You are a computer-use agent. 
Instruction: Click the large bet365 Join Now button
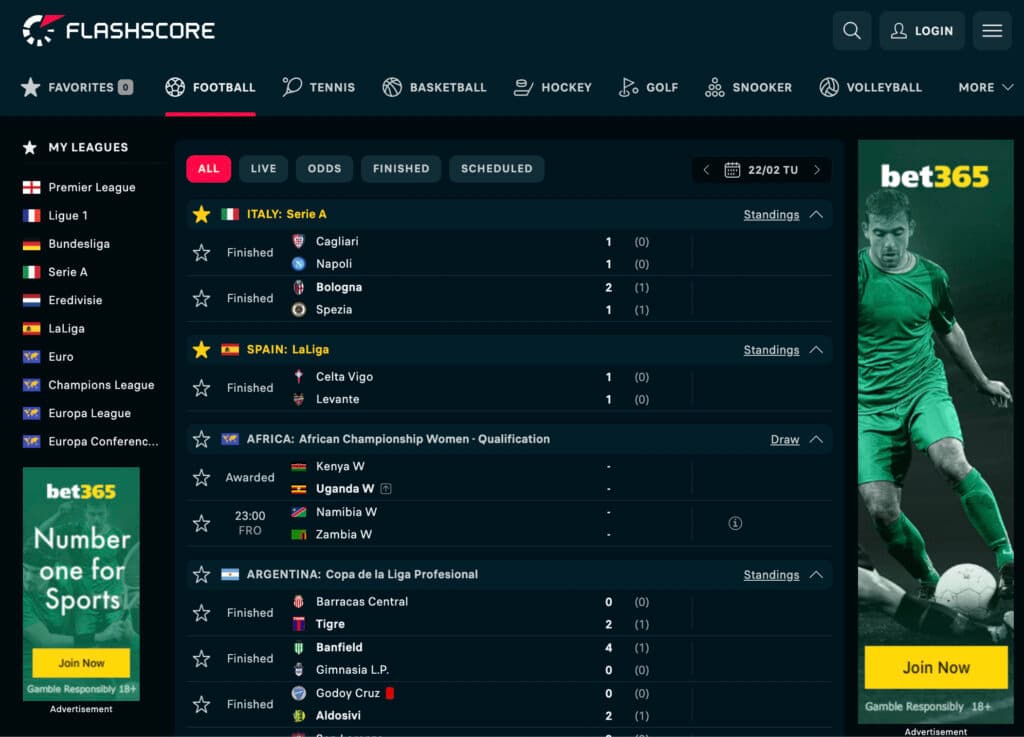[x=936, y=667]
